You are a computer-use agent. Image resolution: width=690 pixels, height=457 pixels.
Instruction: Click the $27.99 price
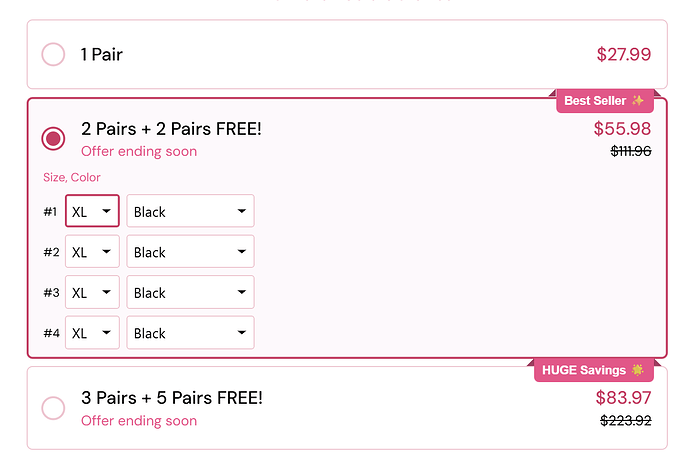[623, 54]
